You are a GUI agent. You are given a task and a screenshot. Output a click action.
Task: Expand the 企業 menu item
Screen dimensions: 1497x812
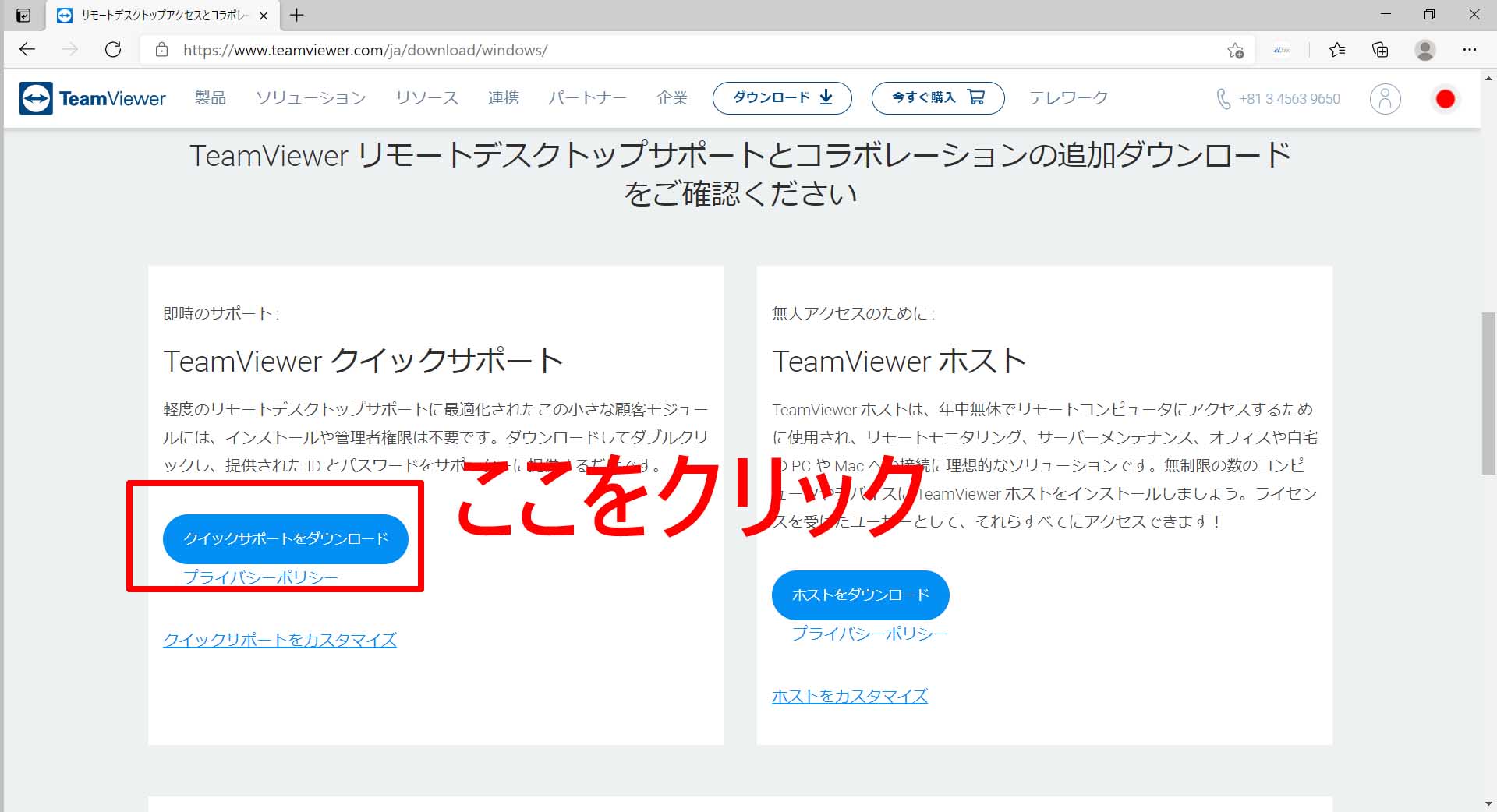click(x=672, y=98)
